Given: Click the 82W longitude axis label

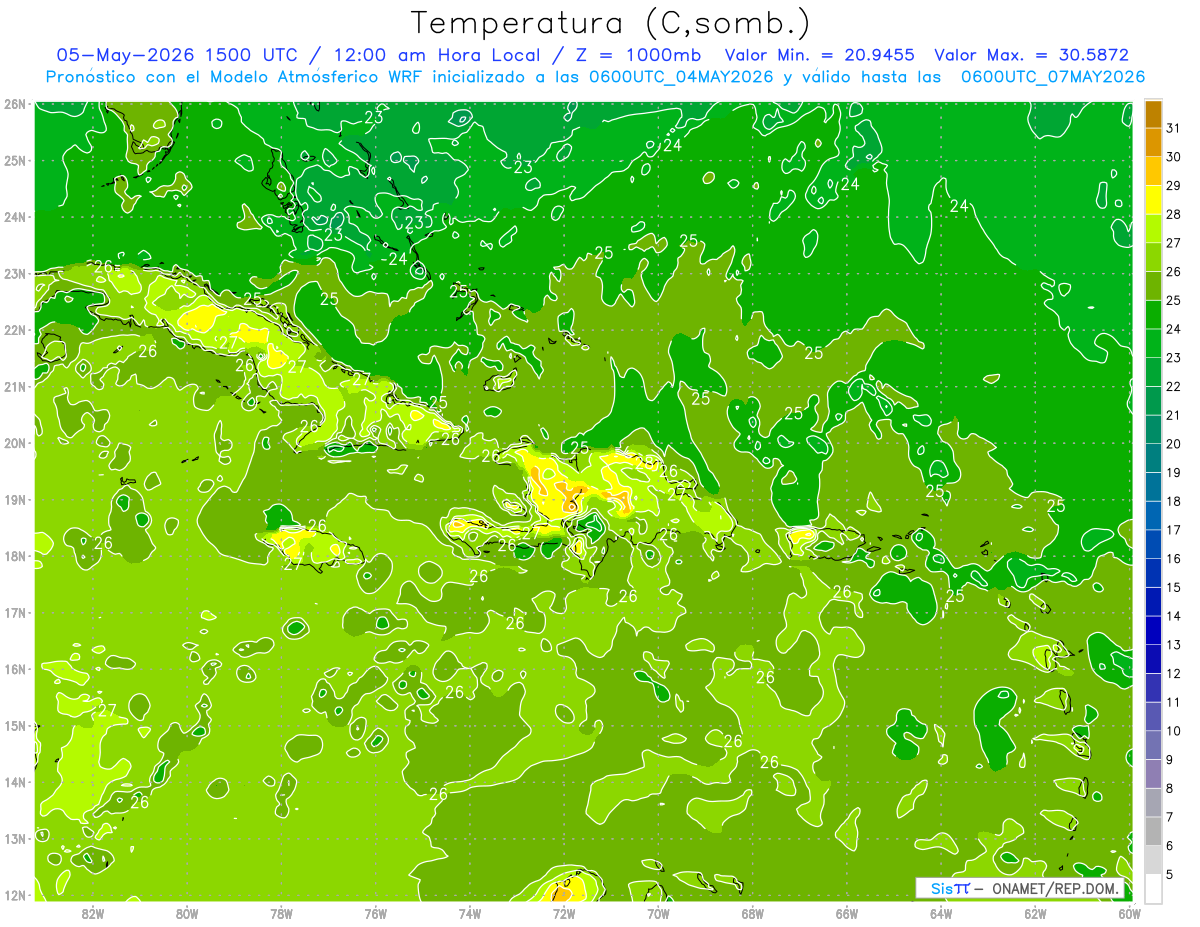Looking at the screenshot, I should (93, 913).
